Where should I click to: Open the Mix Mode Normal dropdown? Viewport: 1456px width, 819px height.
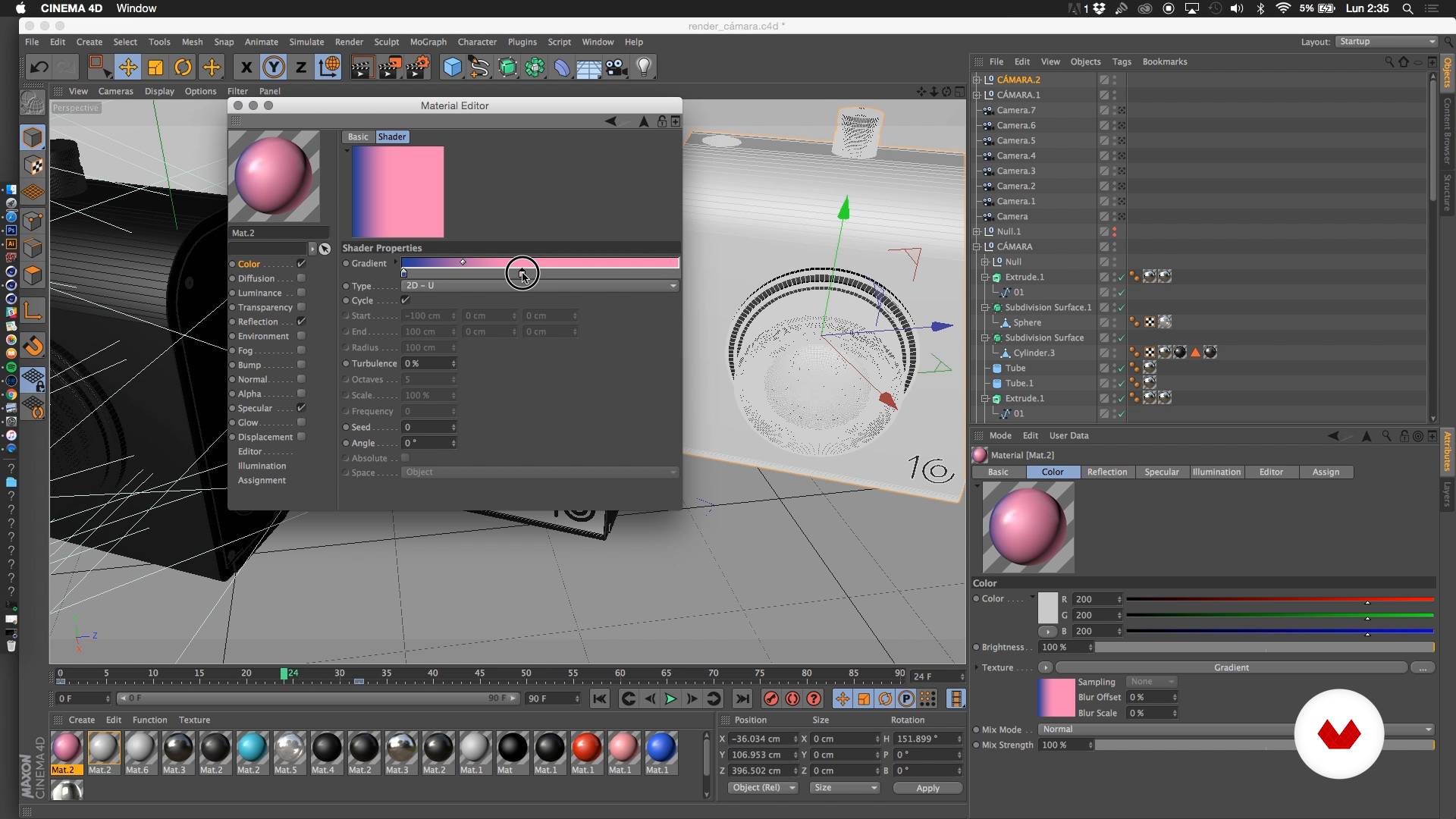pyautogui.click(x=1236, y=730)
